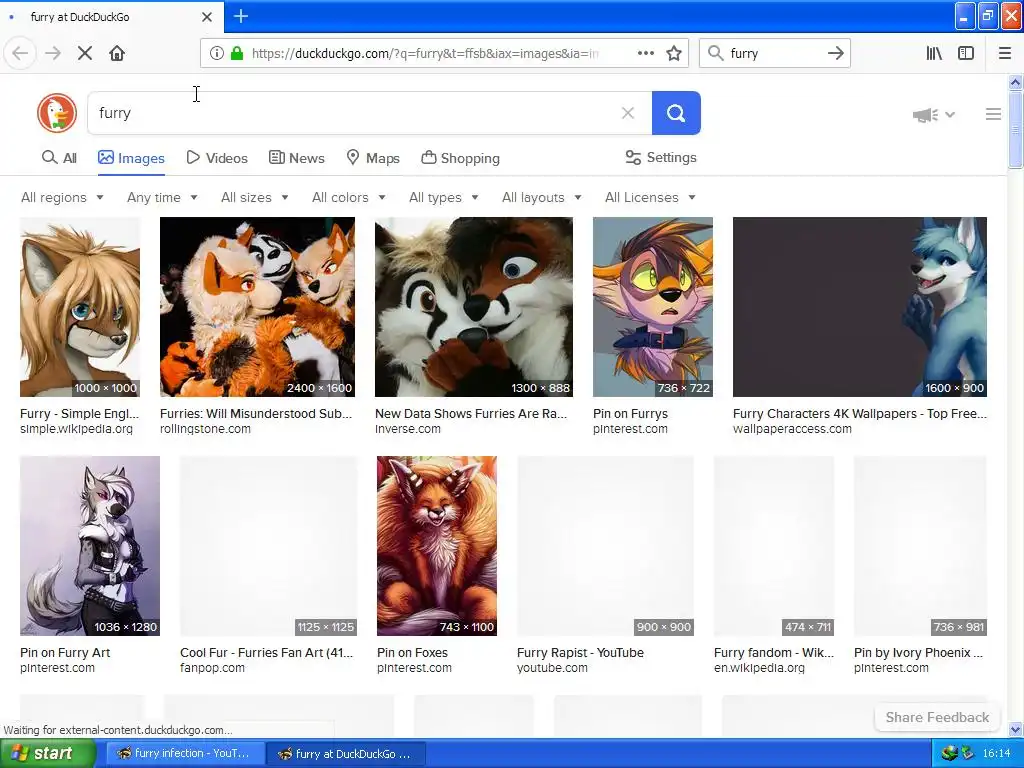Viewport: 1024px width, 768px height.
Task: Open the Furry fandom Wikipedia thumbnail
Action: [x=774, y=546]
